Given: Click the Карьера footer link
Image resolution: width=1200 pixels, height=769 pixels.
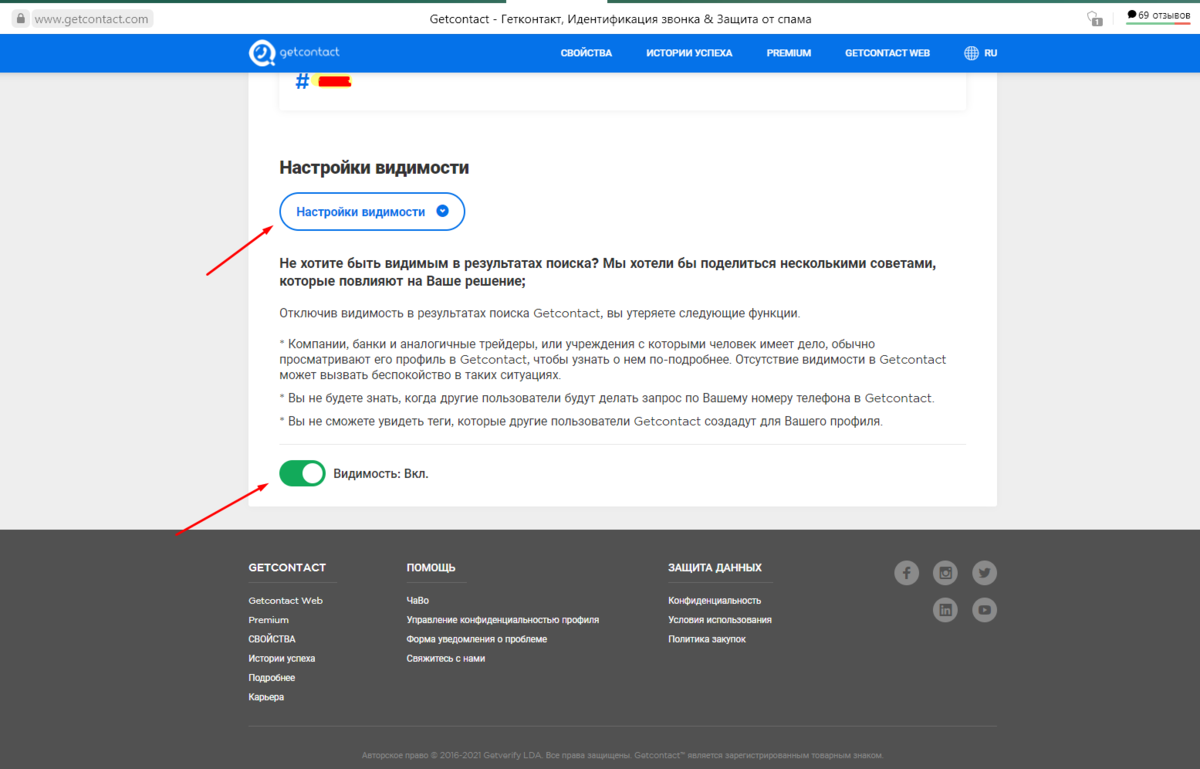Looking at the screenshot, I should click(266, 697).
